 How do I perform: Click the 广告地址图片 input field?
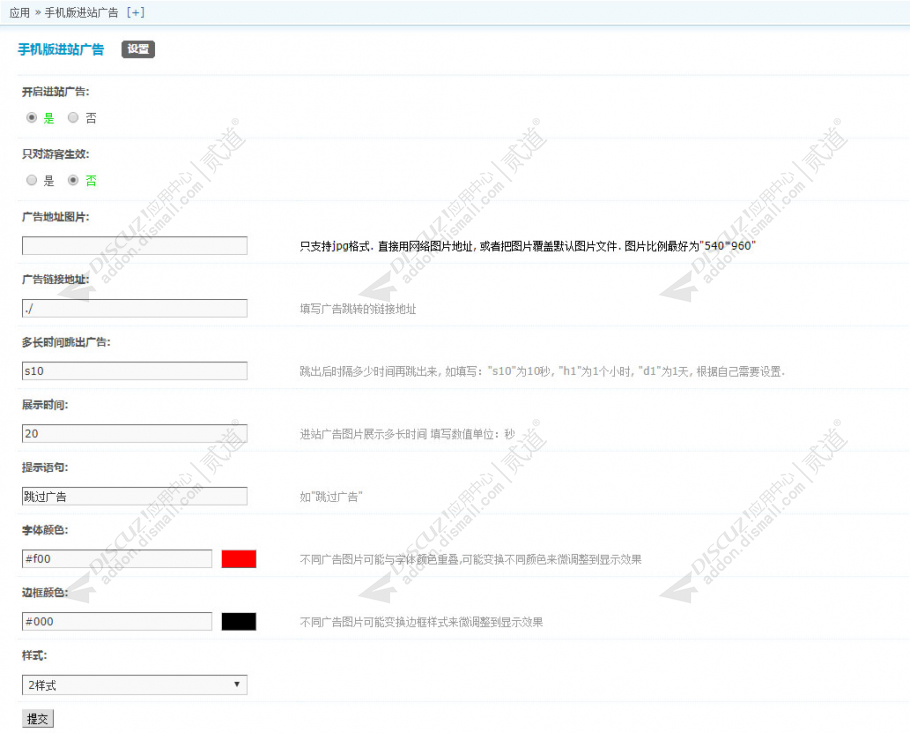(135, 245)
